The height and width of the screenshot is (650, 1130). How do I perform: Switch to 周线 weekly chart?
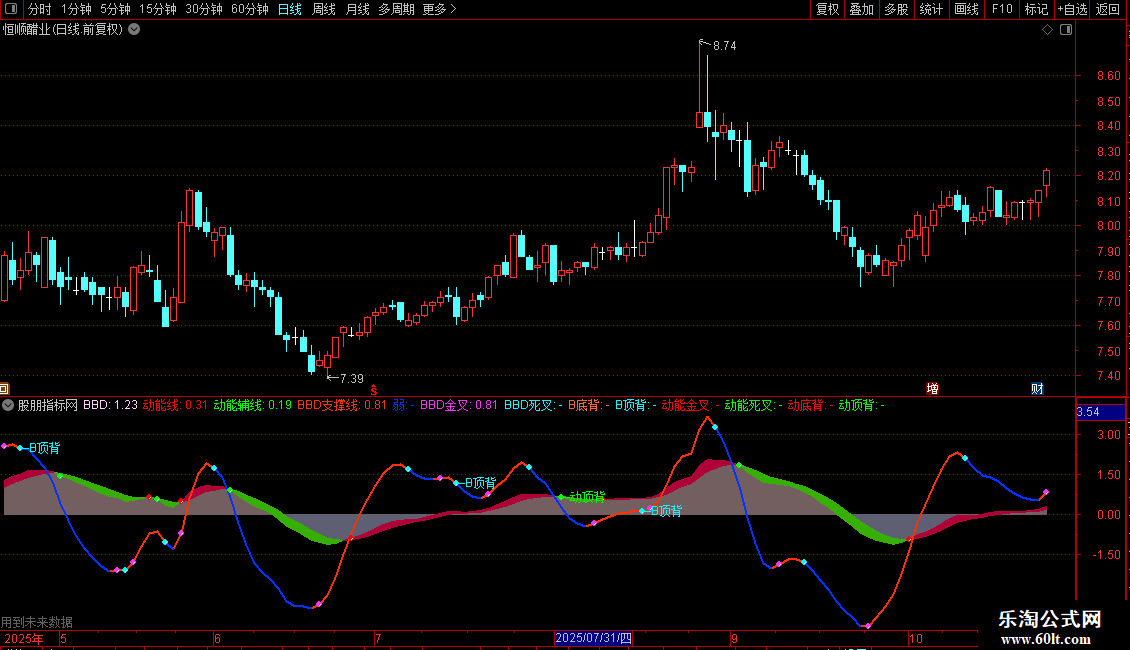point(324,9)
